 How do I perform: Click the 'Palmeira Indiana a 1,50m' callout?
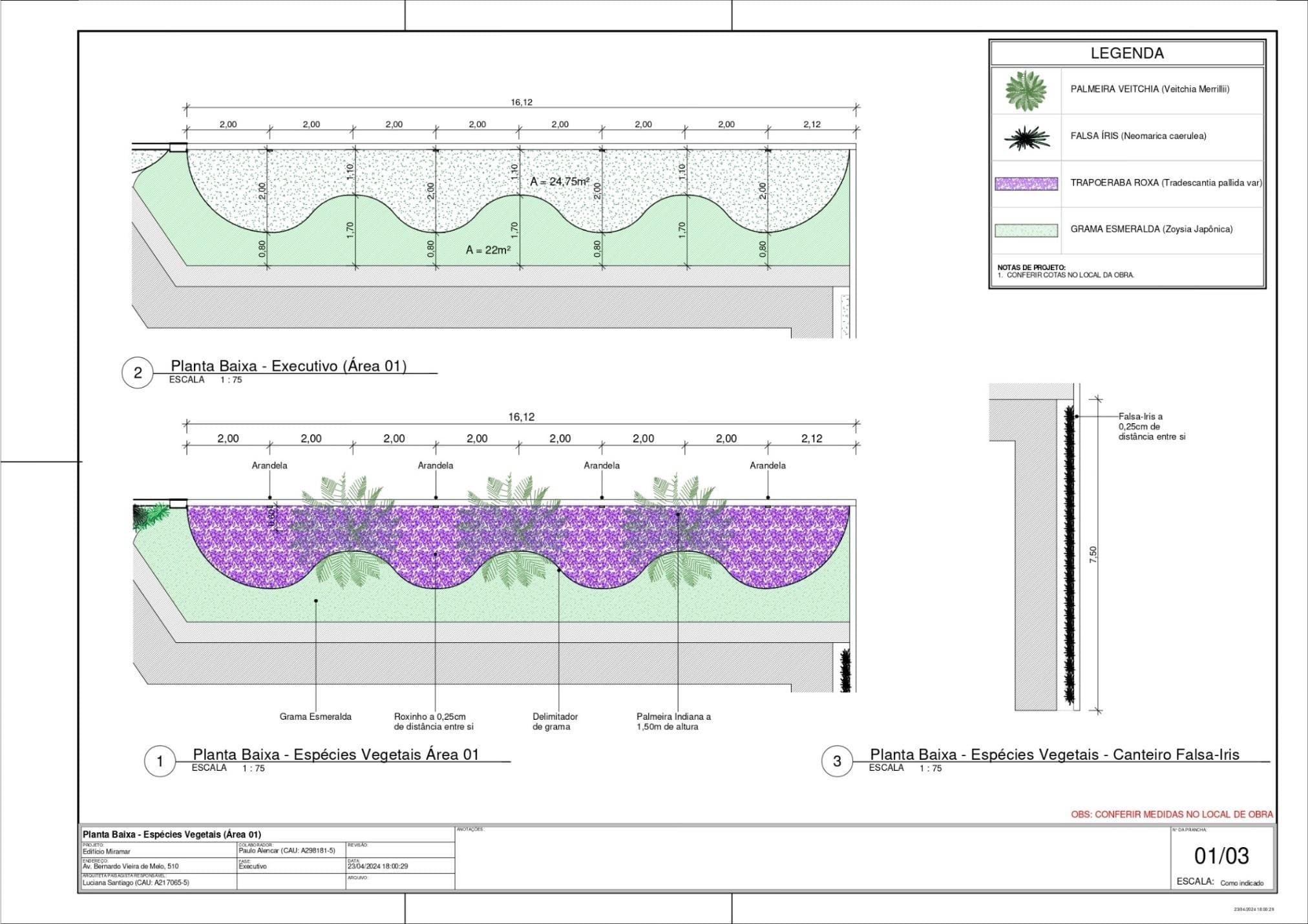(x=673, y=721)
